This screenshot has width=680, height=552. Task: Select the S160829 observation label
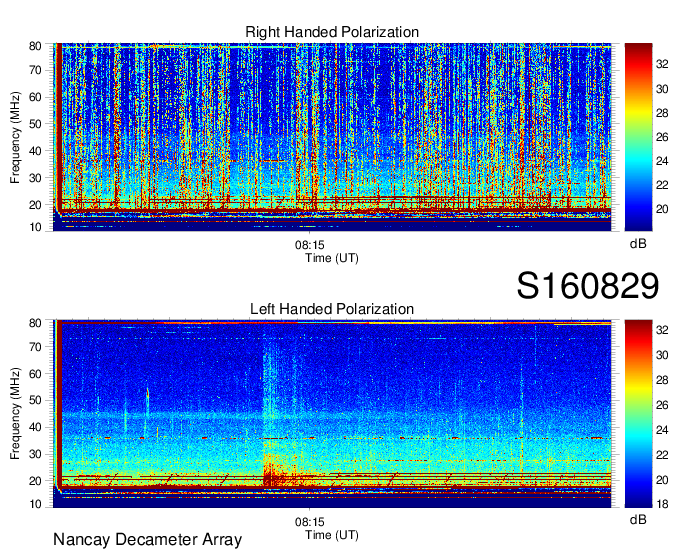588,286
